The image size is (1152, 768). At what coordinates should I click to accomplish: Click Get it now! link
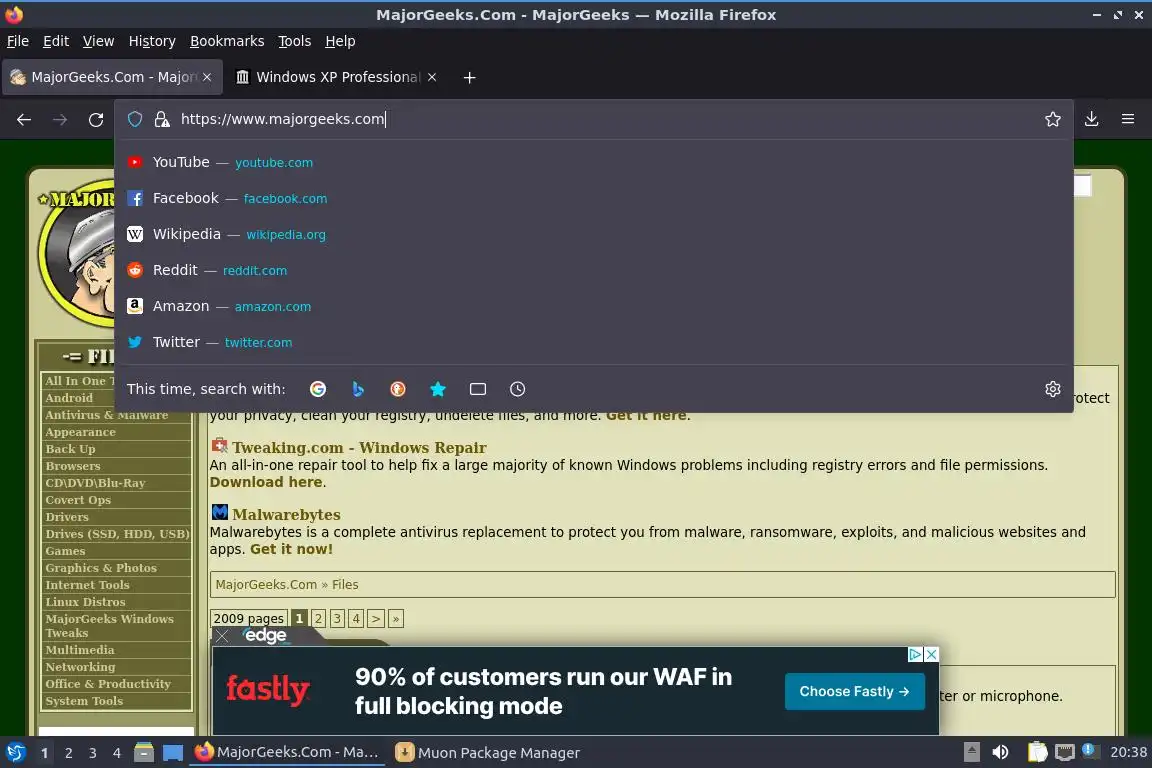coord(292,549)
